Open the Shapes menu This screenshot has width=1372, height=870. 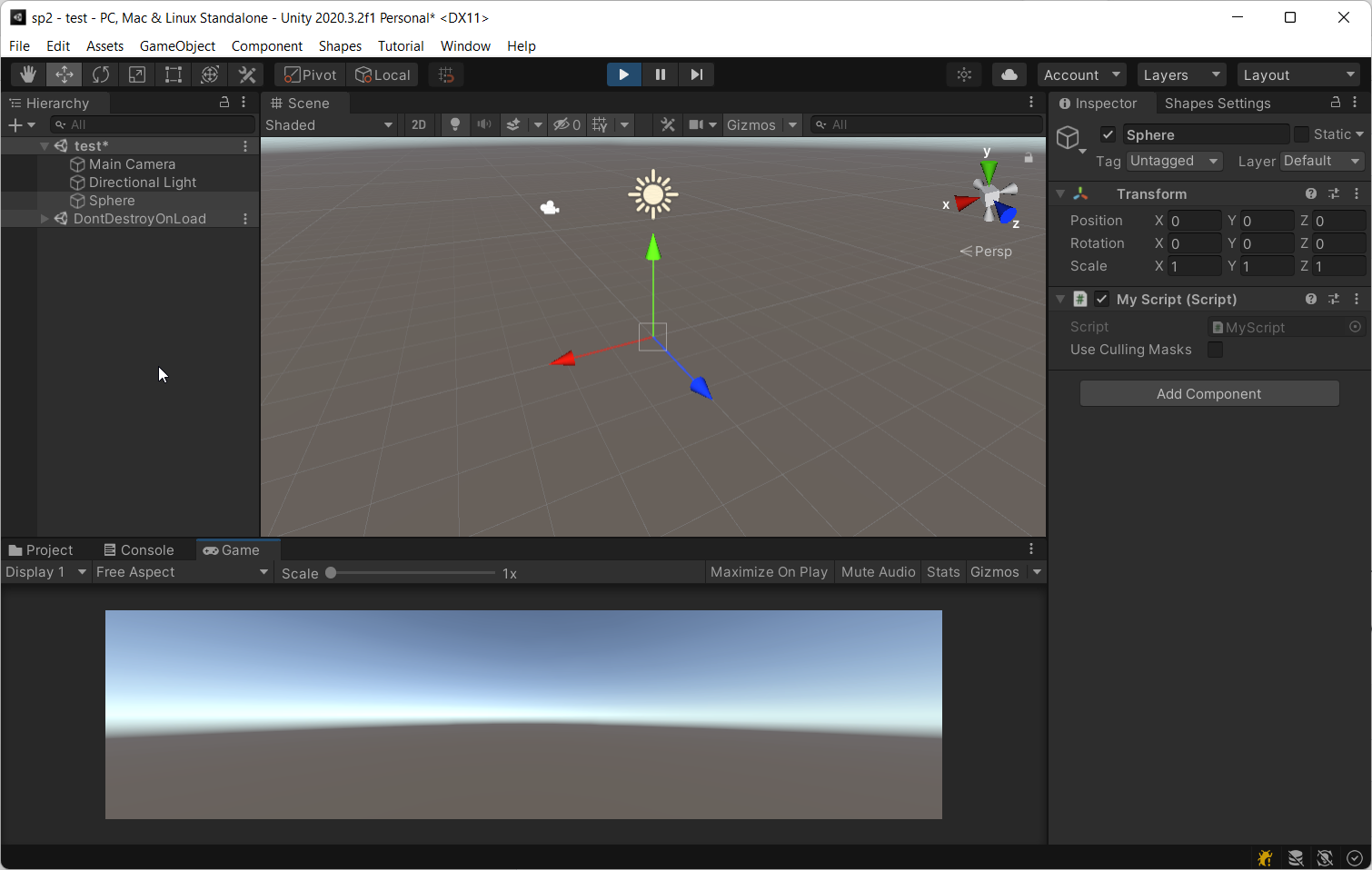(x=340, y=46)
